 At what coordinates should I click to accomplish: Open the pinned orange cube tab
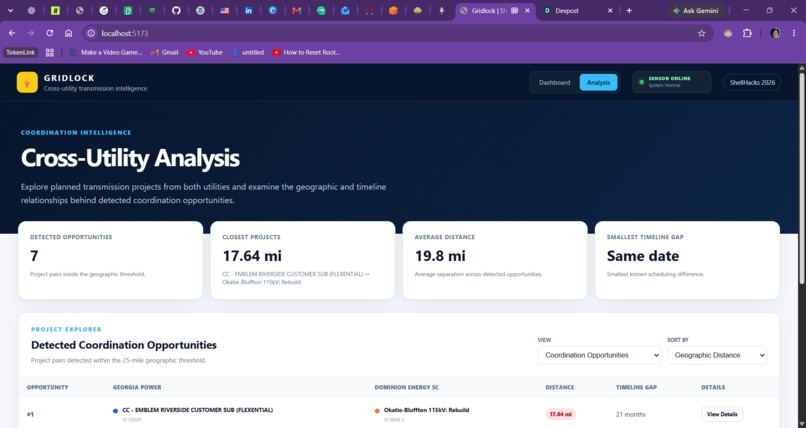click(393, 10)
